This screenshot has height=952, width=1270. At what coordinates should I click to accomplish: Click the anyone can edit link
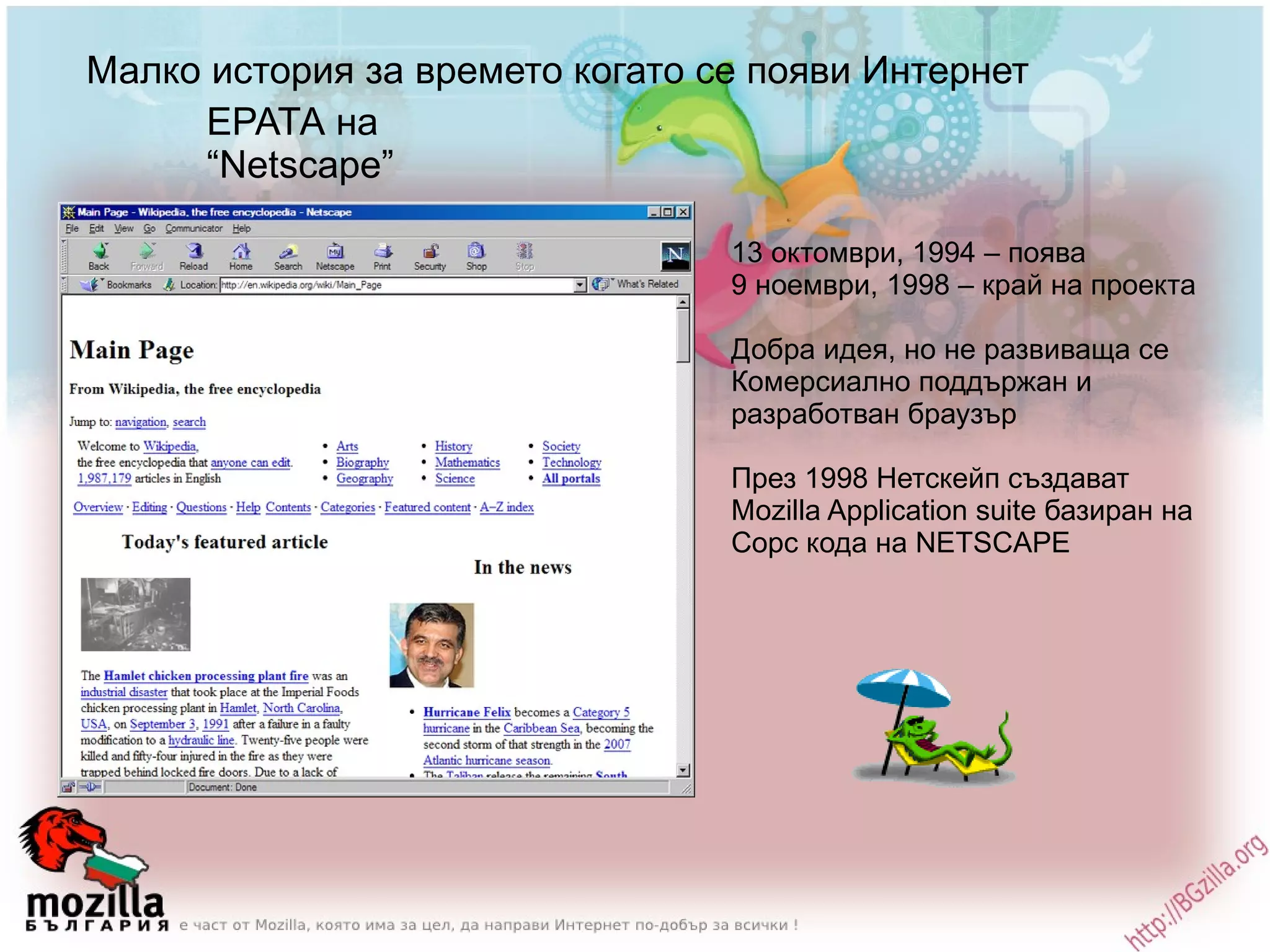tap(251, 463)
